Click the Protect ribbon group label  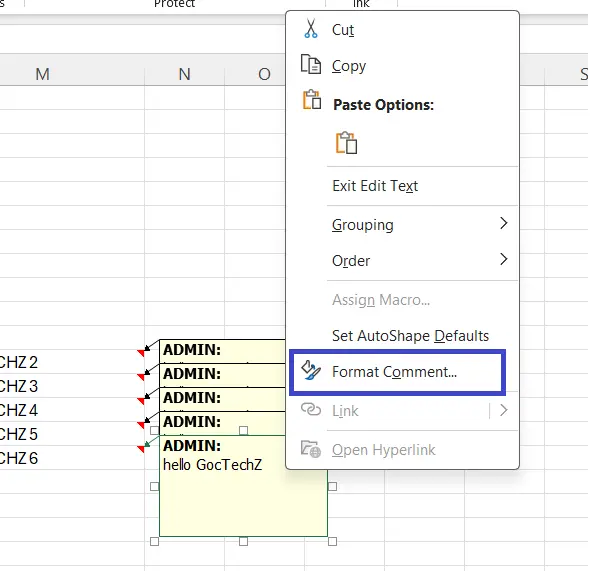coord(174,4)
